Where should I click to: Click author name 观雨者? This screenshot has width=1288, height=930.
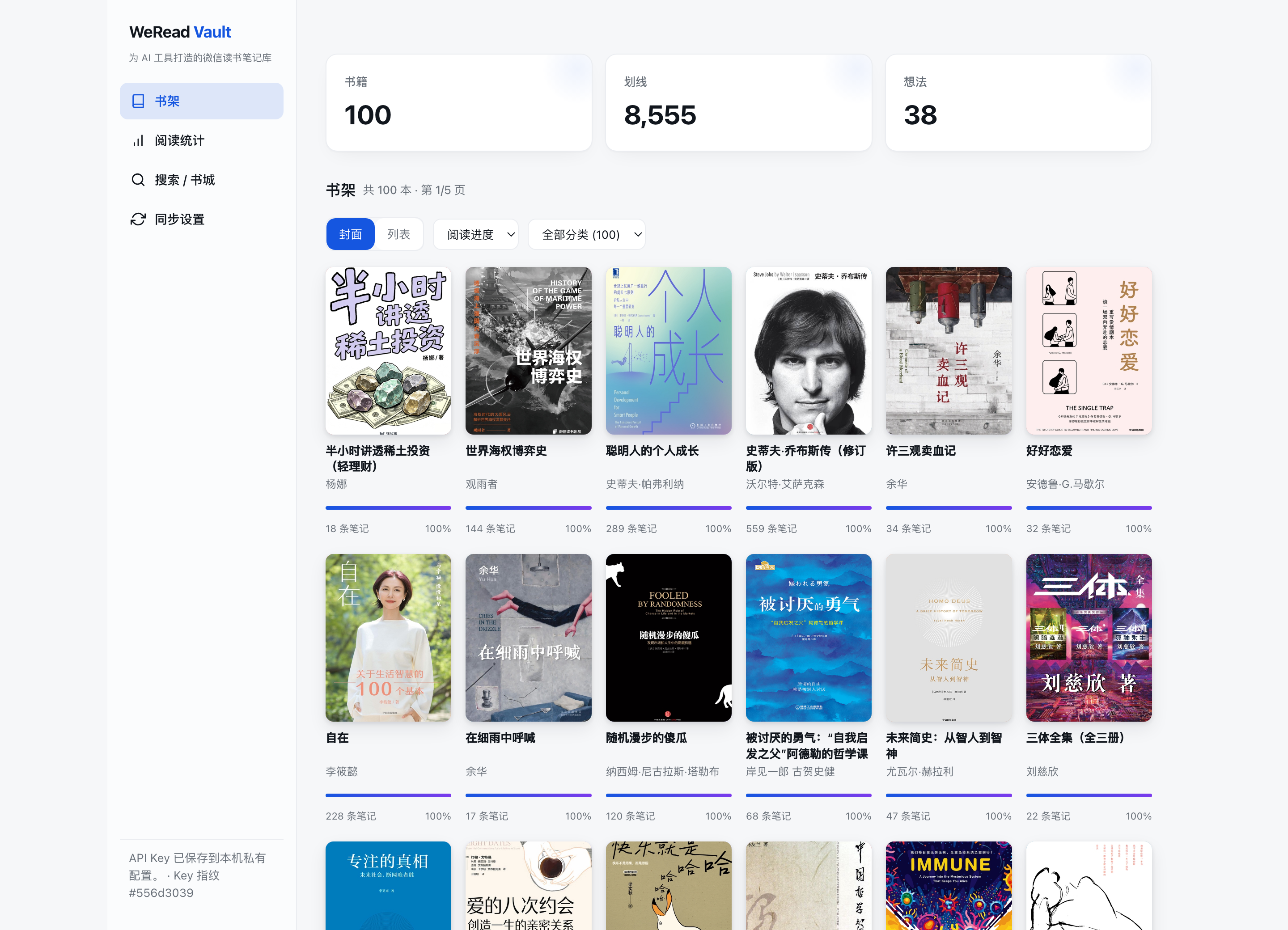point(482,484)
